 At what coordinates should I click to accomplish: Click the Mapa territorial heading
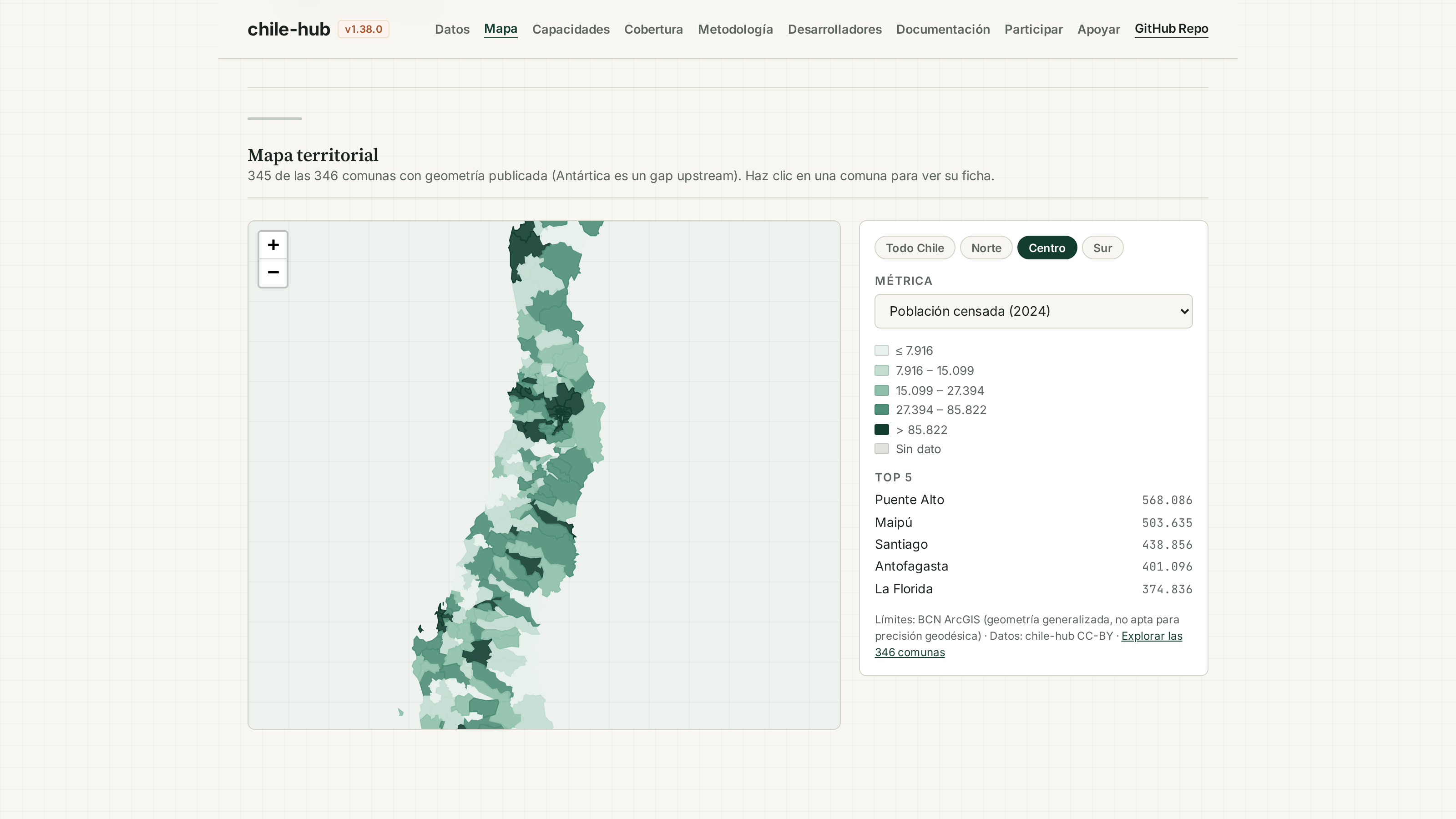point(313,155)
